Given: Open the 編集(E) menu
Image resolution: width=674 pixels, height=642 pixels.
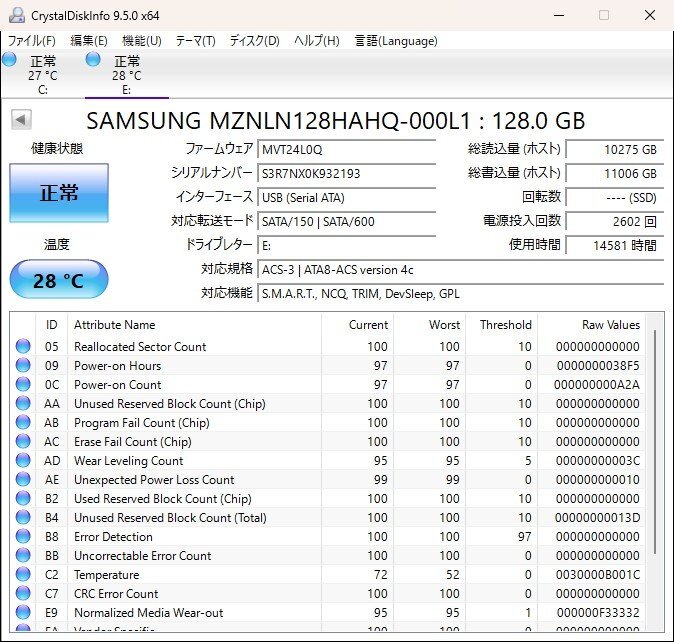Looking at the screenshot, I should (89, 41).
